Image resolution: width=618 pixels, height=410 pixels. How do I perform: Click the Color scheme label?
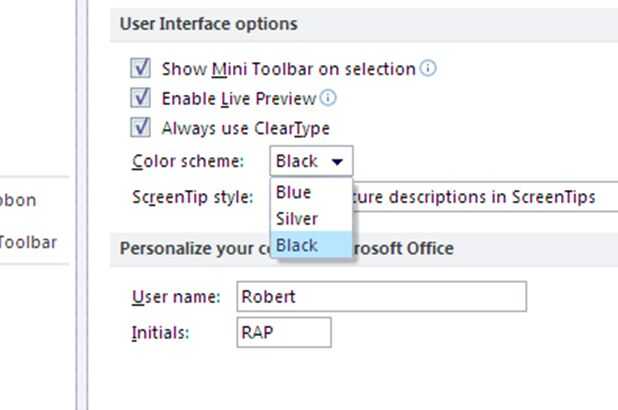coord(188,161)
